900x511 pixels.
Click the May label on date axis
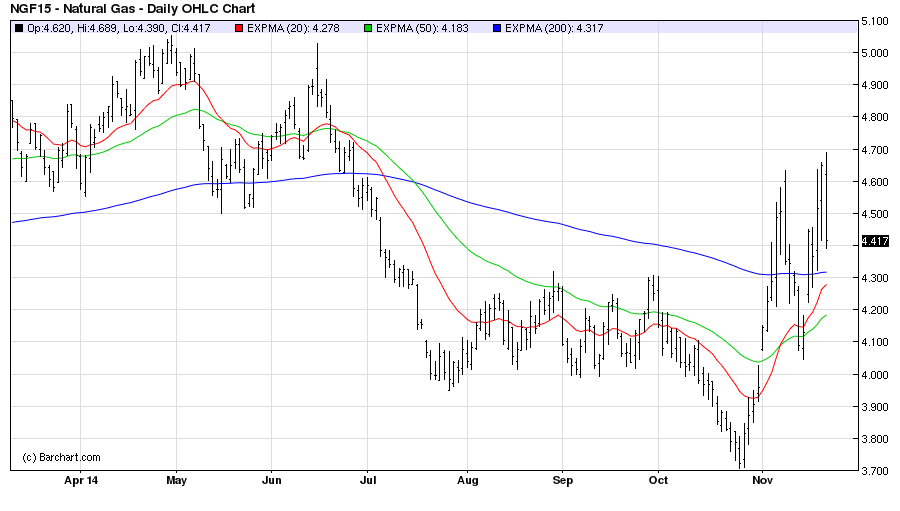[176, 481]
